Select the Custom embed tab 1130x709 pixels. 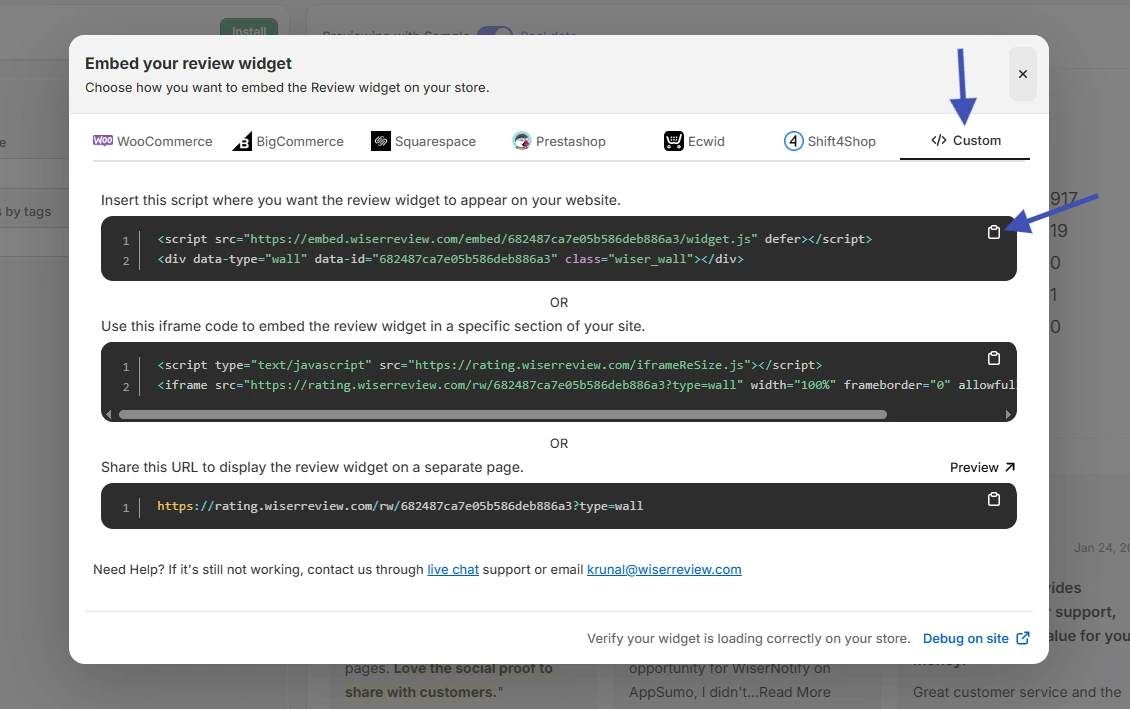click(x=965, y=141)
